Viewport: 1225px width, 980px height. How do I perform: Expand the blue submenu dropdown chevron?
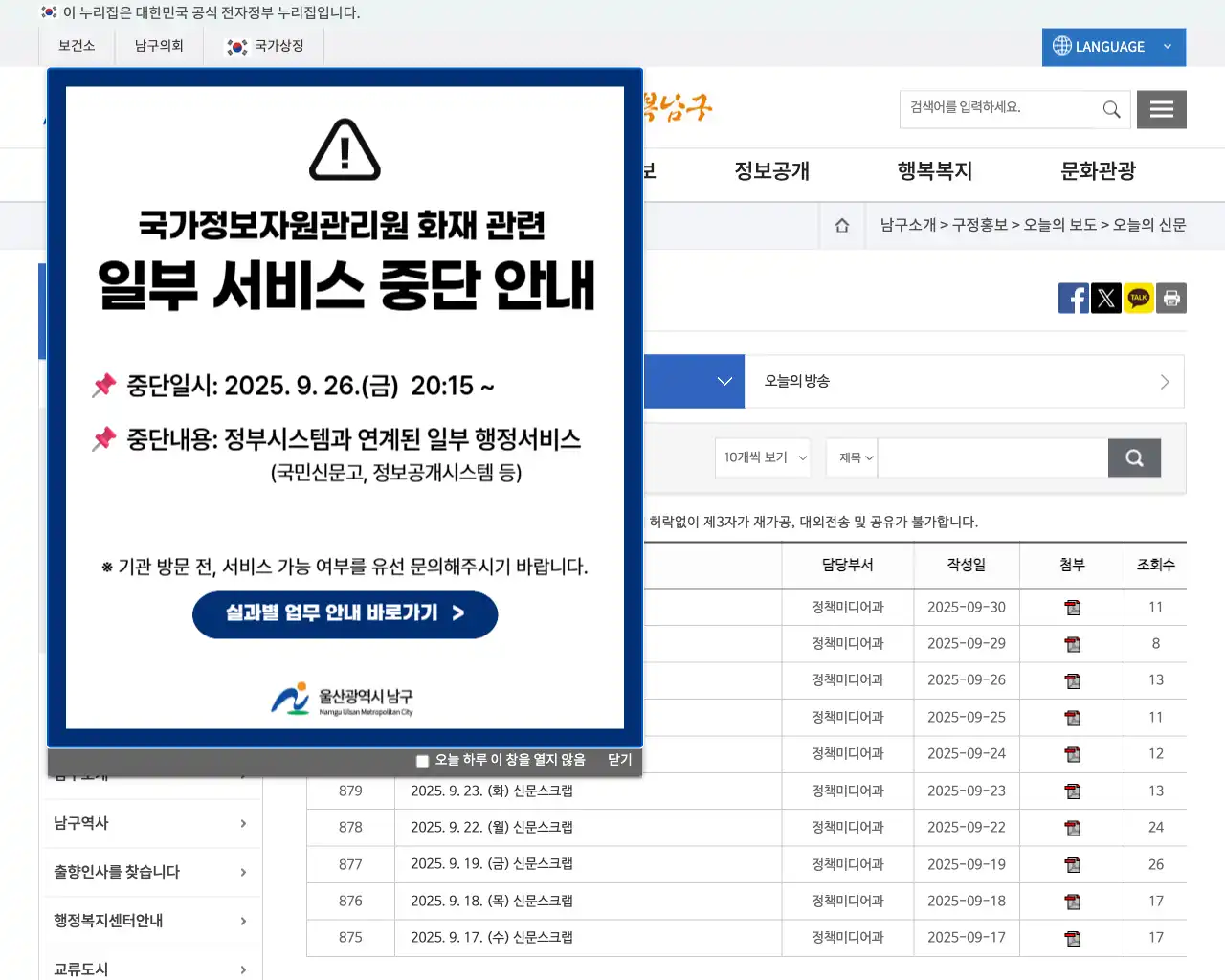(724, 381)
